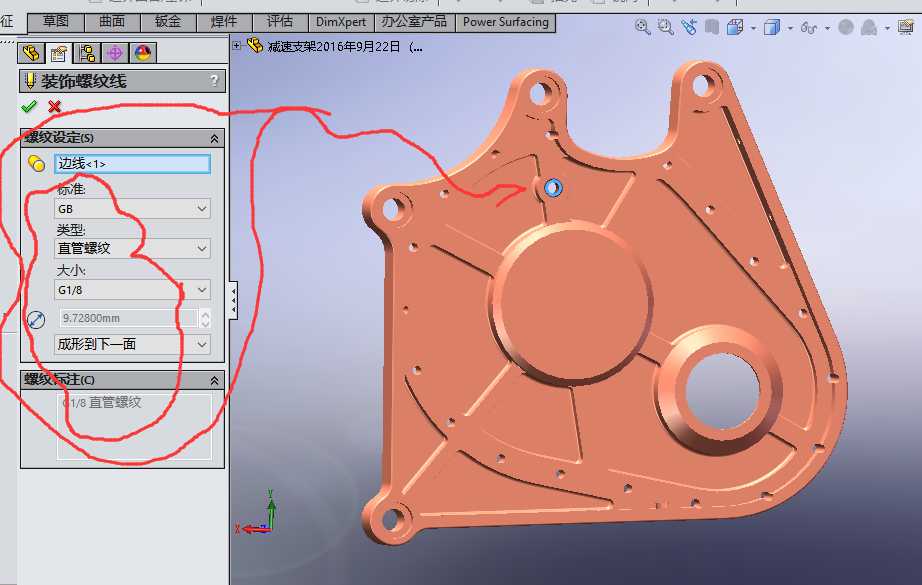This screenshot has width=922, height=585.
Task: Open the 标准 GB dropdown
Action: tap(132, 209)
